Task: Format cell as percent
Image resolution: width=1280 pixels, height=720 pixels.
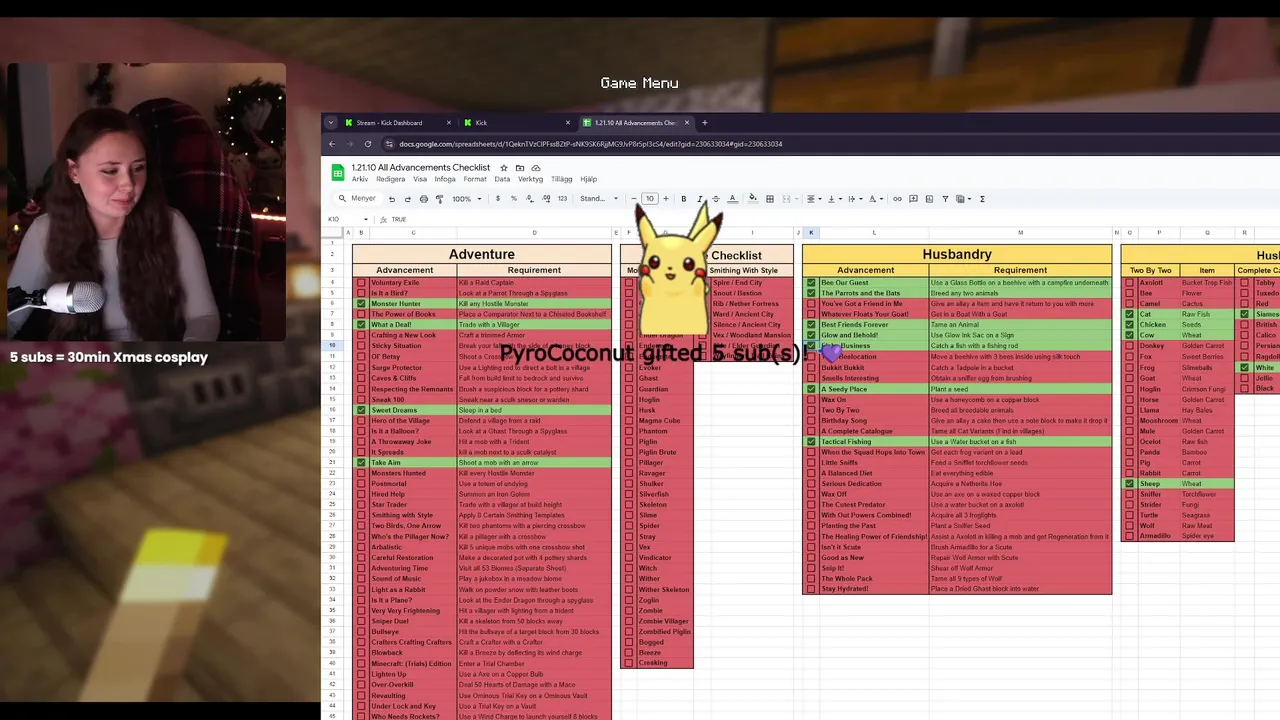Action: (514, 199)
